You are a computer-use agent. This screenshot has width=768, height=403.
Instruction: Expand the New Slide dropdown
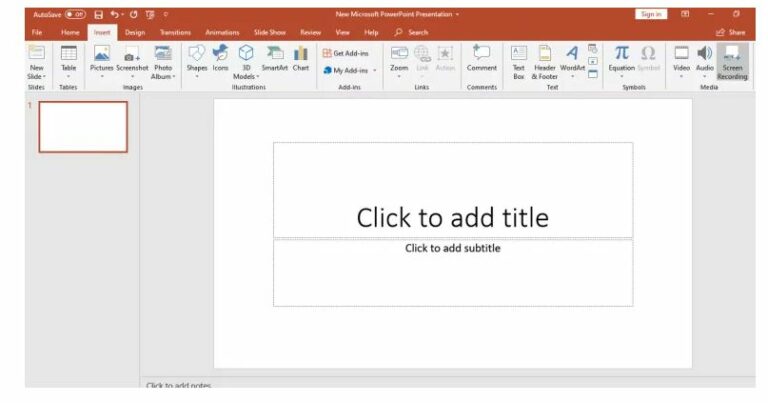point(36,76)
